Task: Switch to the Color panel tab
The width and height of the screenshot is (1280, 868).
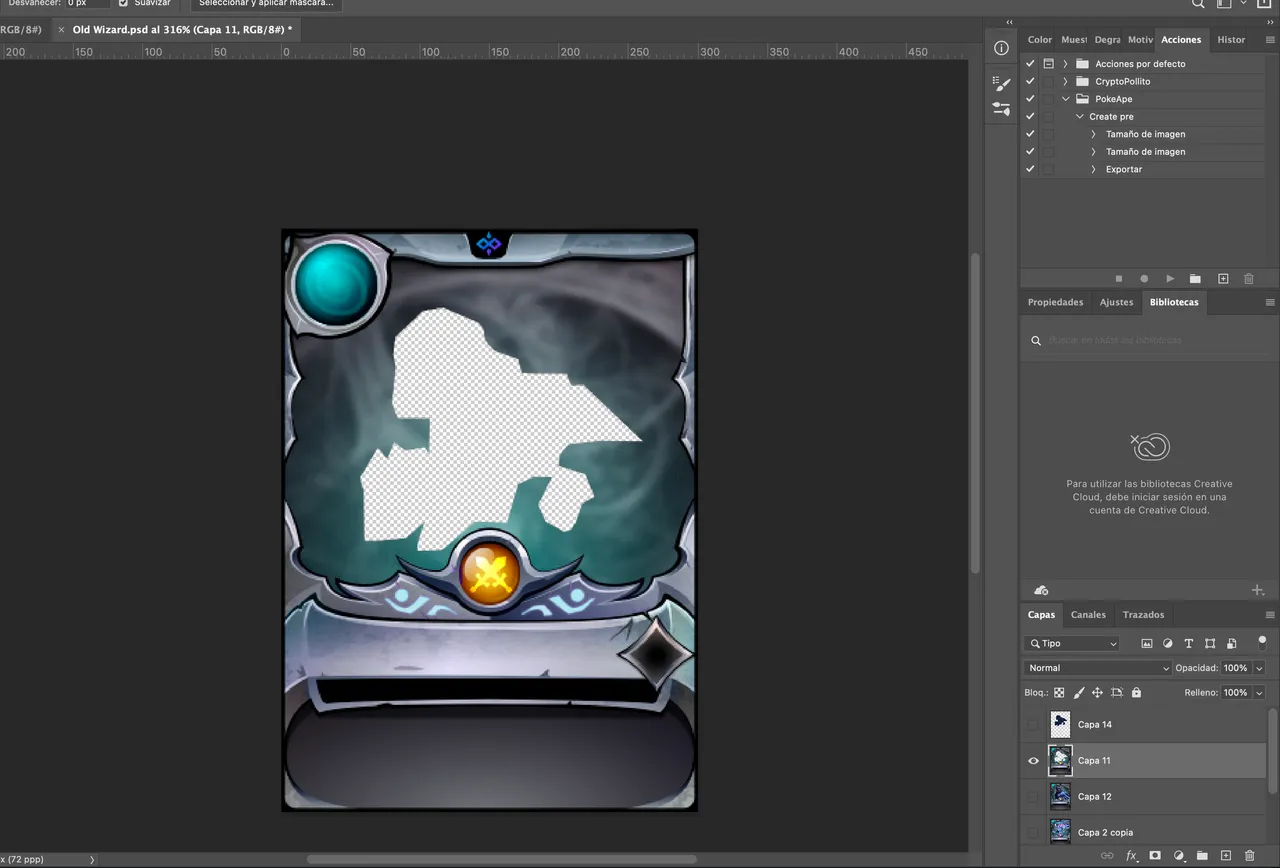Action: (x=1040, y=39)
